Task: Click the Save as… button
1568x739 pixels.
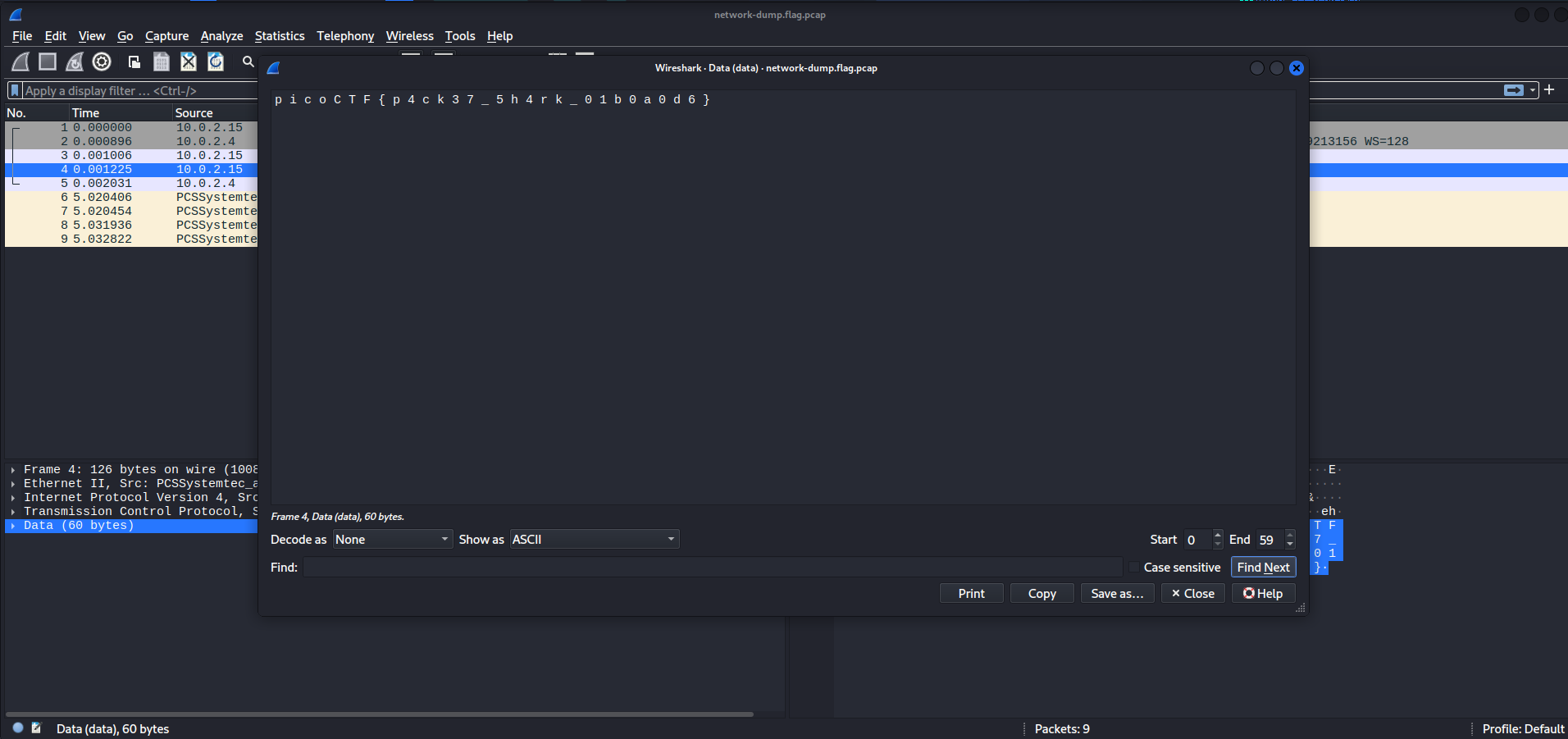Action: tap(1117, 593)
